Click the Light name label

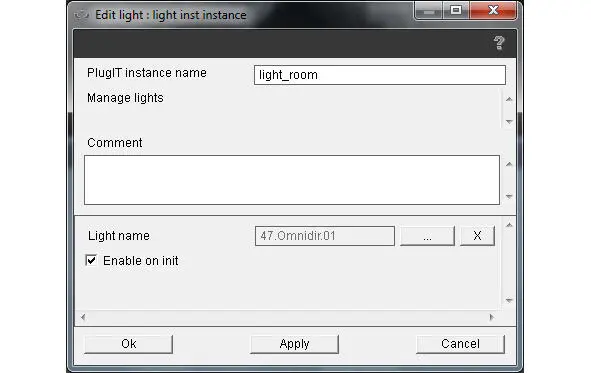119,236
